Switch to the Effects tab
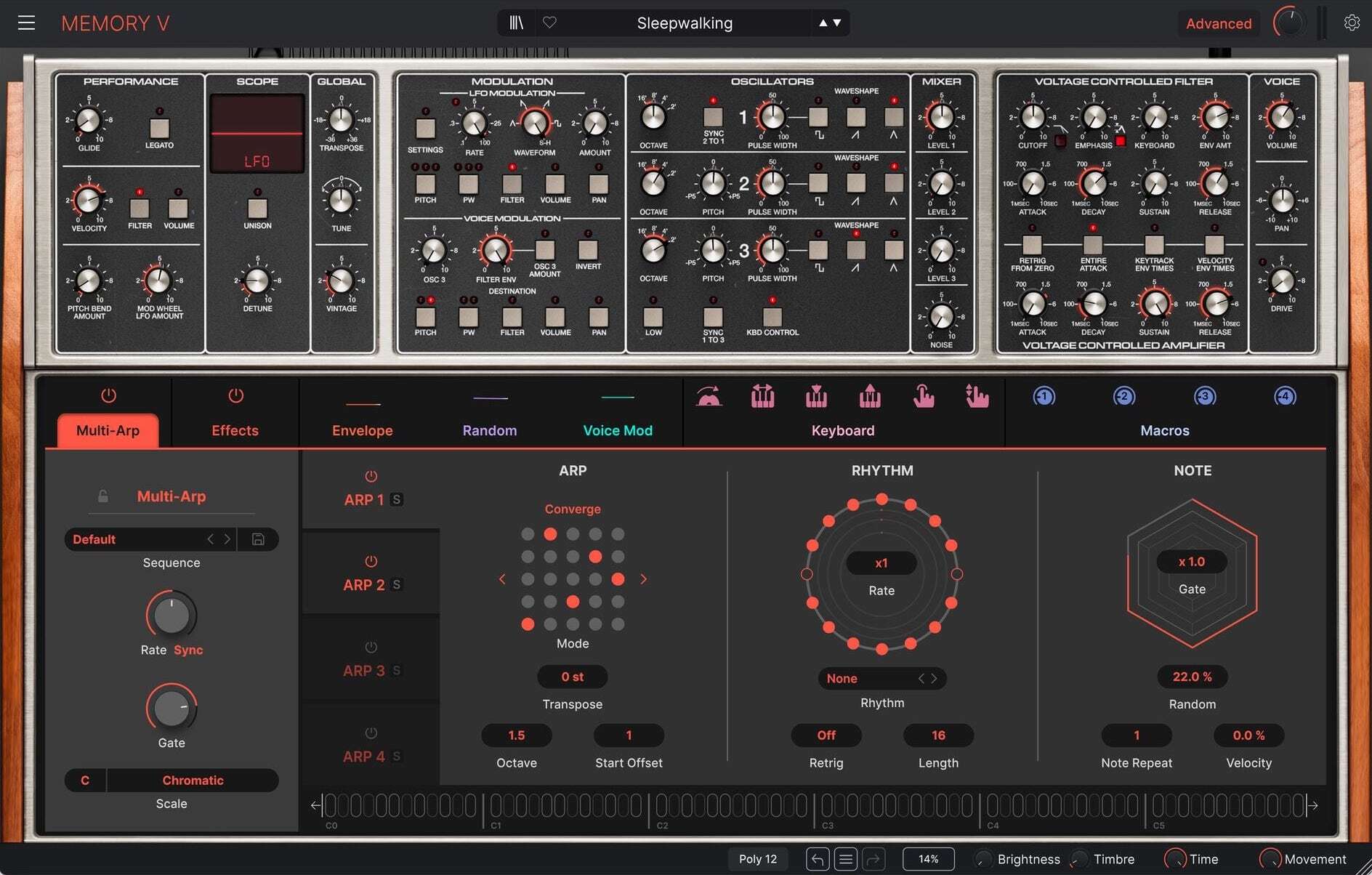 point(235,430)
